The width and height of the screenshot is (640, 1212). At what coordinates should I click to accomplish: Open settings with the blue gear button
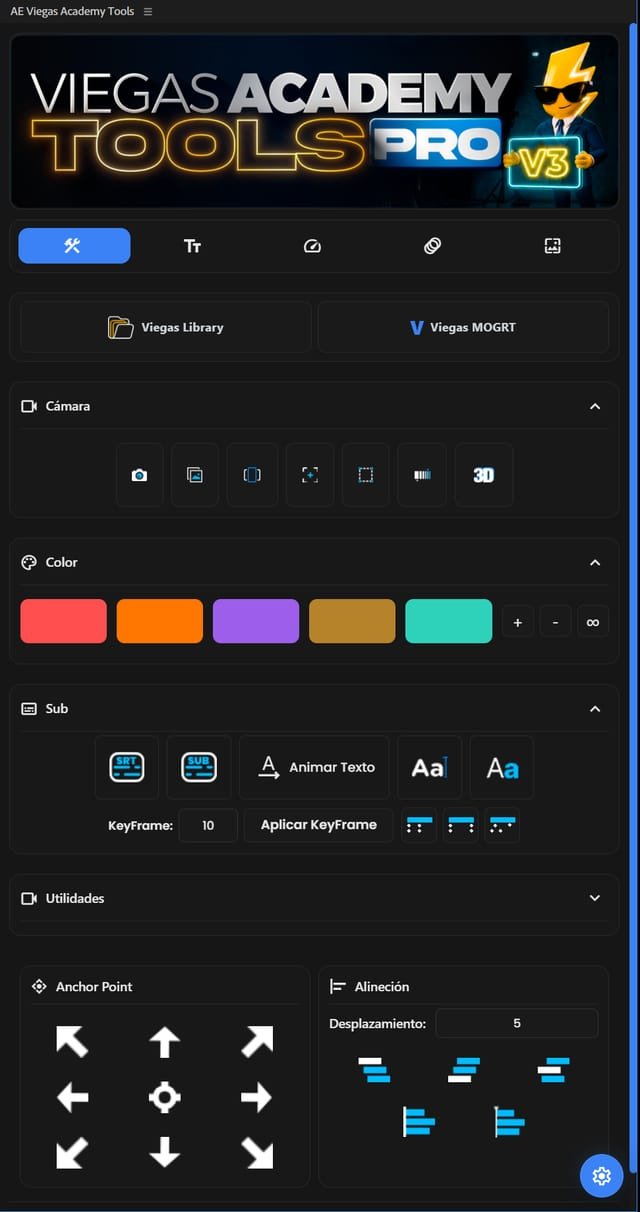coord(601,1176)
